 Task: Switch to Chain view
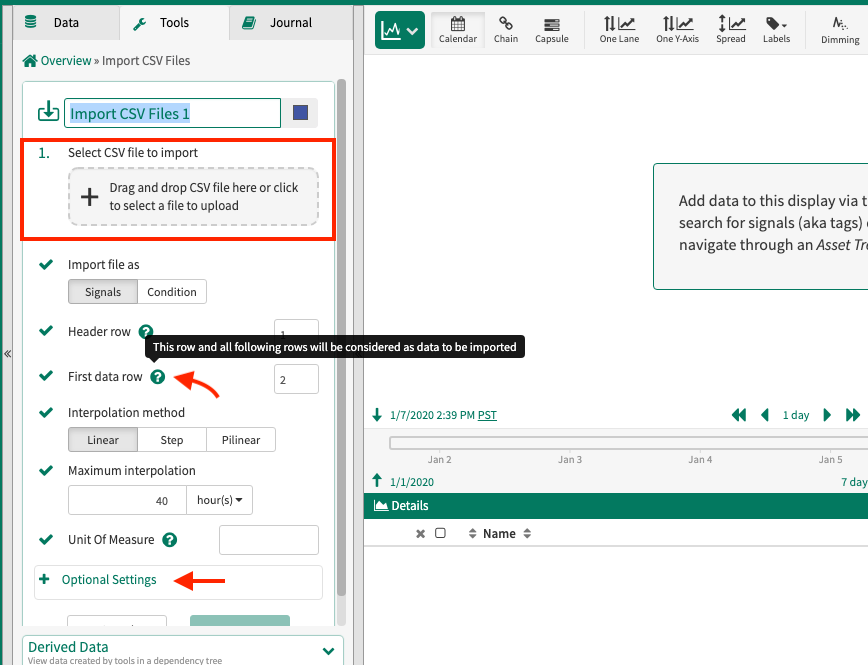coord(506,30)
